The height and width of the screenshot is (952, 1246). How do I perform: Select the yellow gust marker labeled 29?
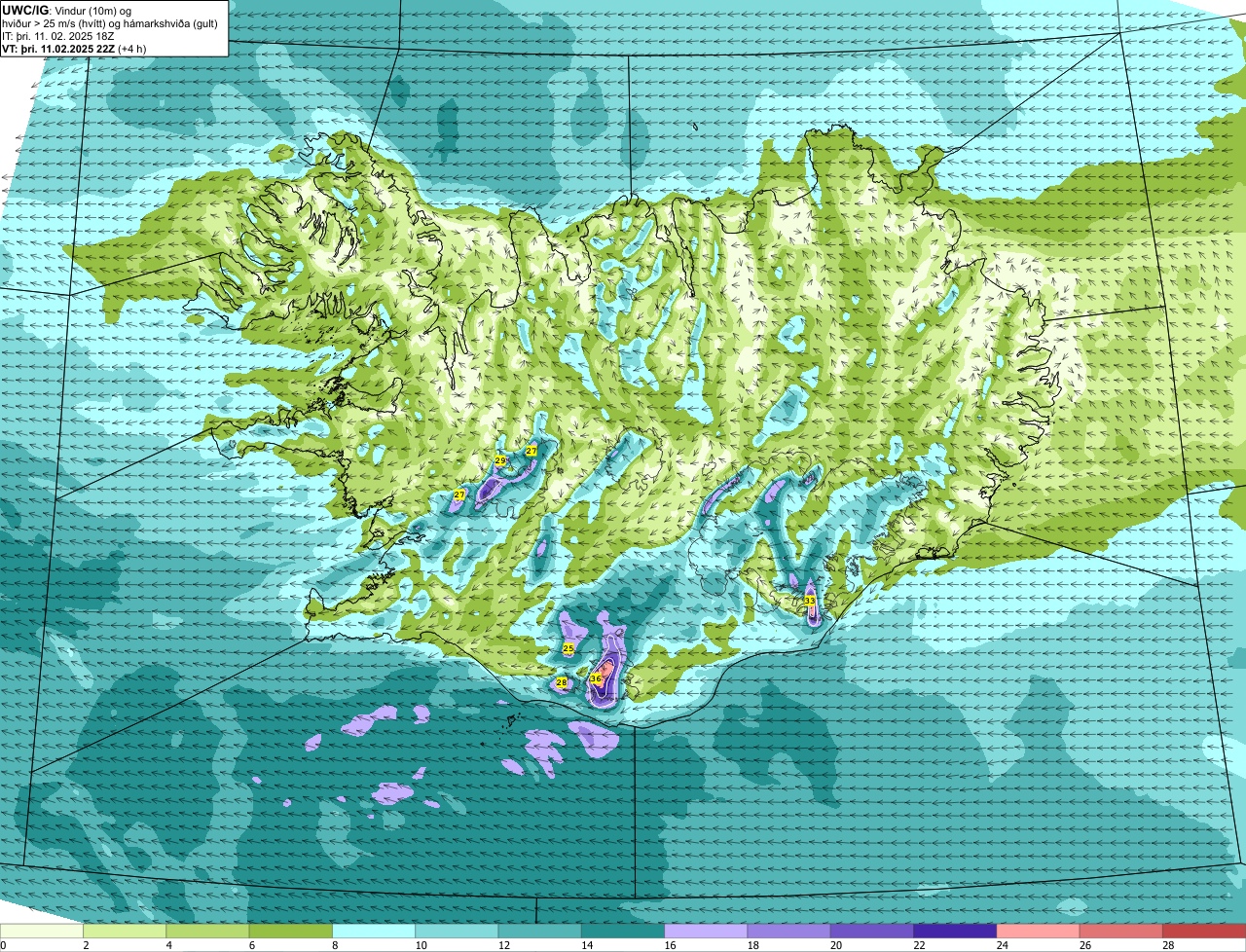pyautogui.click(x=500, y=460)
